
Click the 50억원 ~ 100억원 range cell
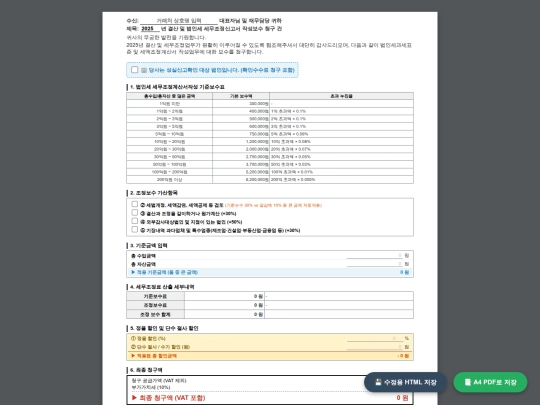coord(169,164)
